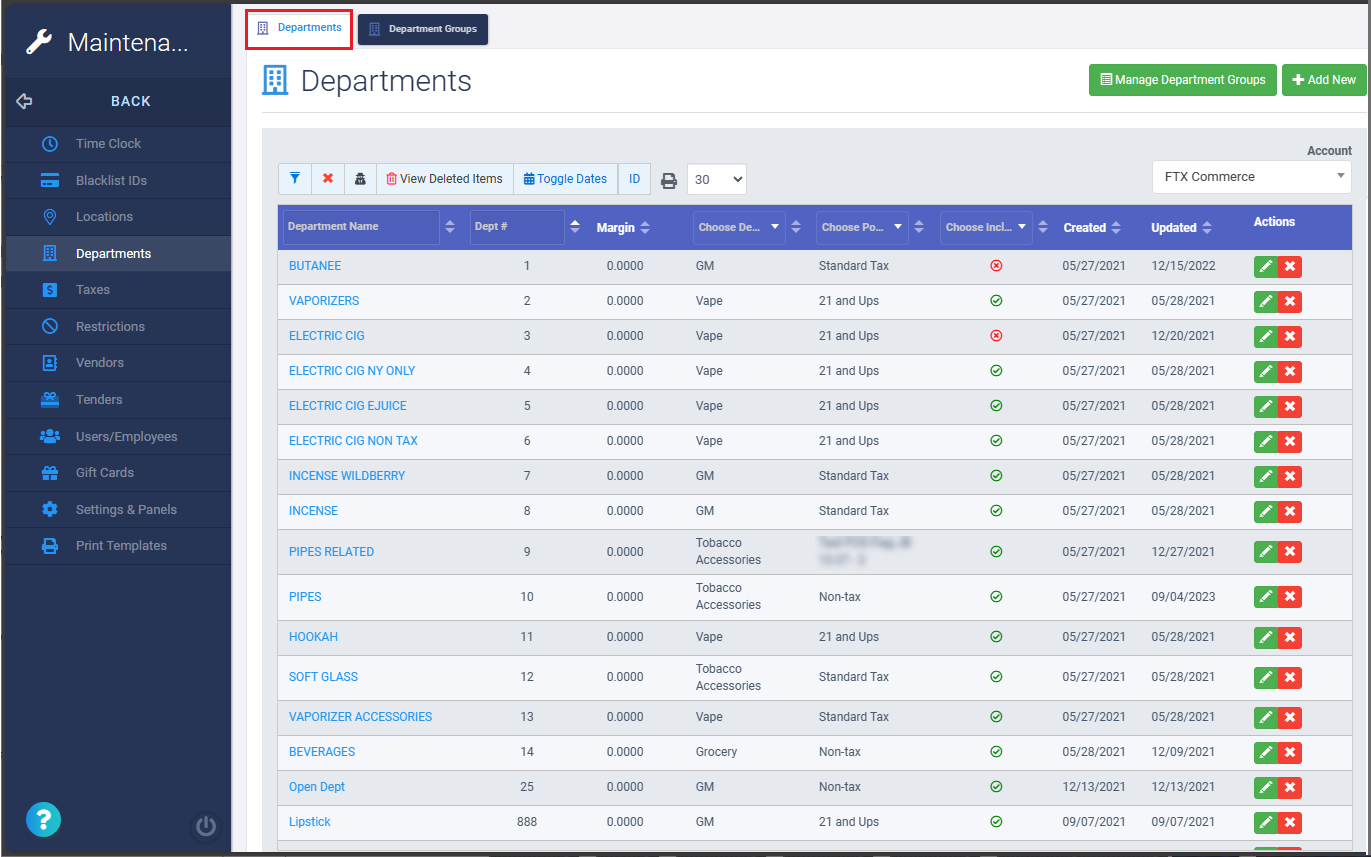Image resolution: width=1371 pixels, height=857 pixels.
Task: Click the red not-included icon in ELECTRIC CIG row
Action: pos(996,336)
